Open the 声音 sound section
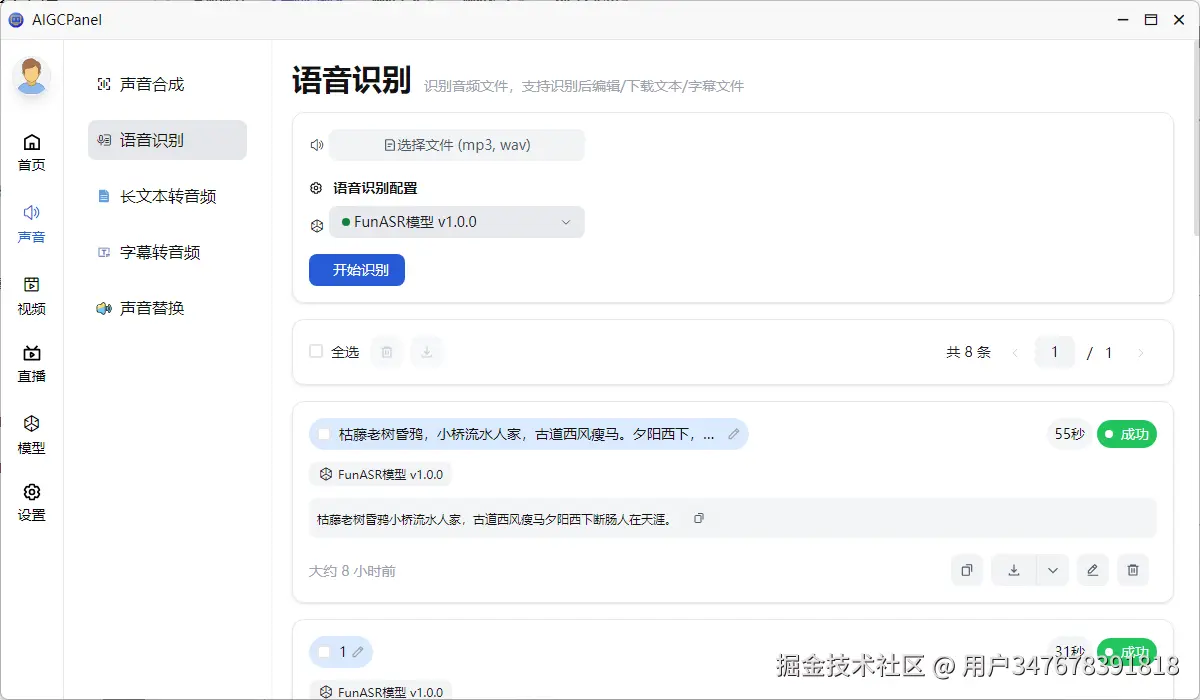 pos(32,224)
